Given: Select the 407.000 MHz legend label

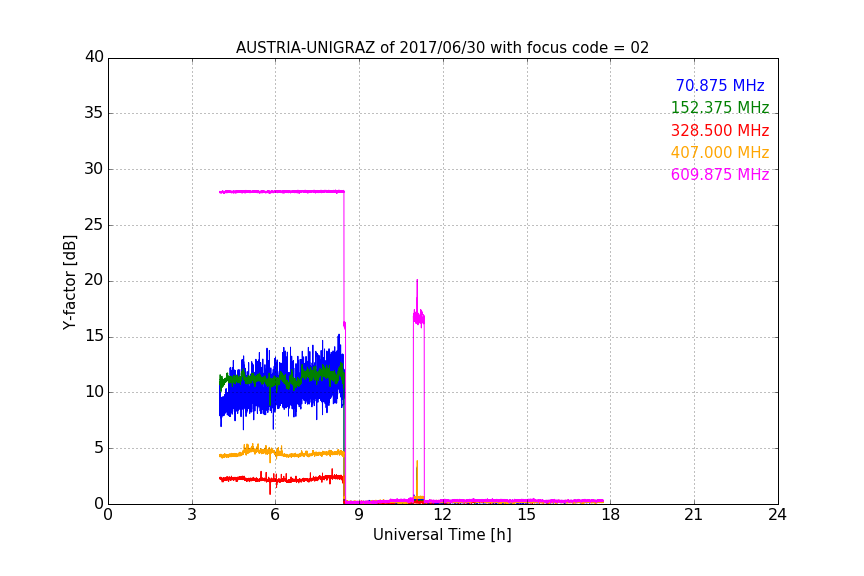Looking at the screenshot, I should (x=720, y=153).
